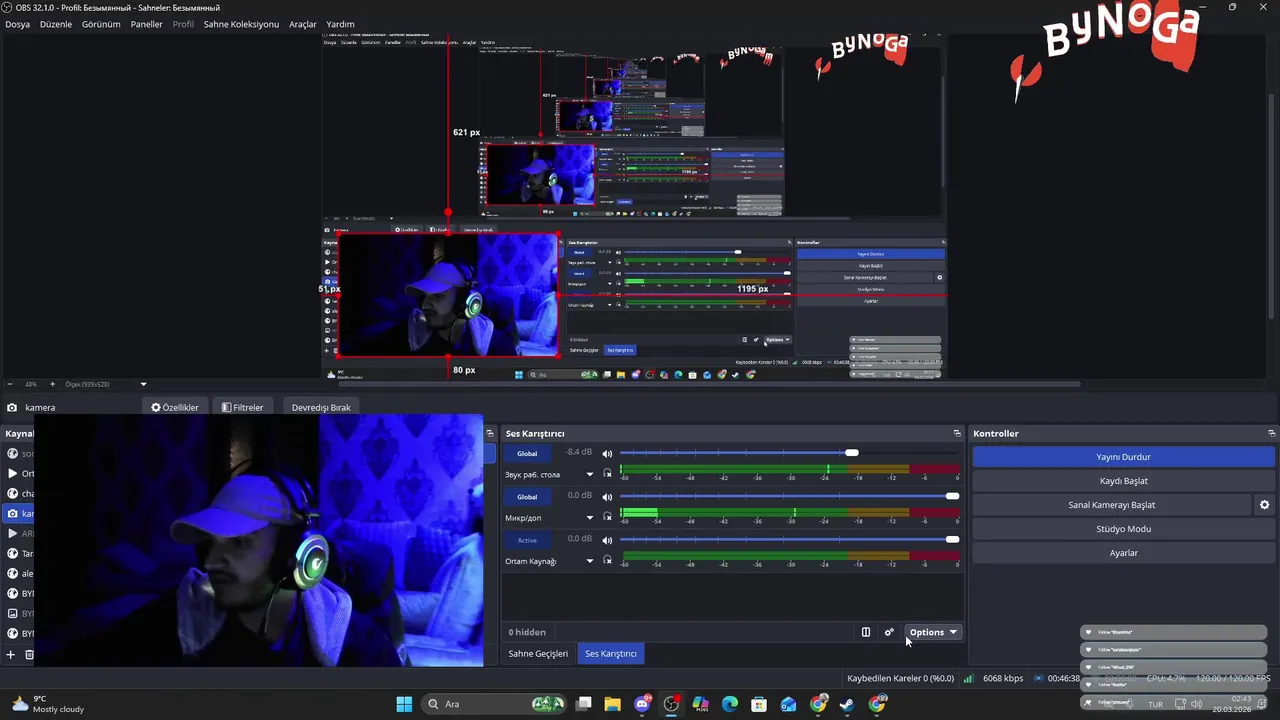Screen dimensions: 1280x720
Task: Mute the Микр/доп speaker icon
Action: click(x=607, y=497)
